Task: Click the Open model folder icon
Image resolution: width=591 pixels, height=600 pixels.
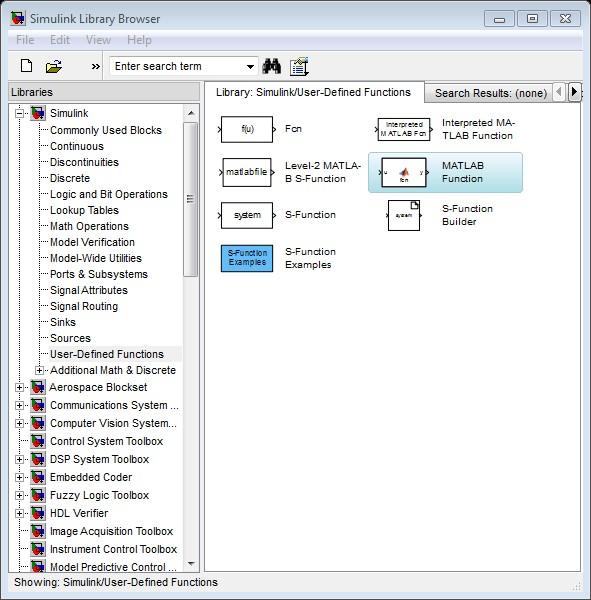Action: coord(54,67)
